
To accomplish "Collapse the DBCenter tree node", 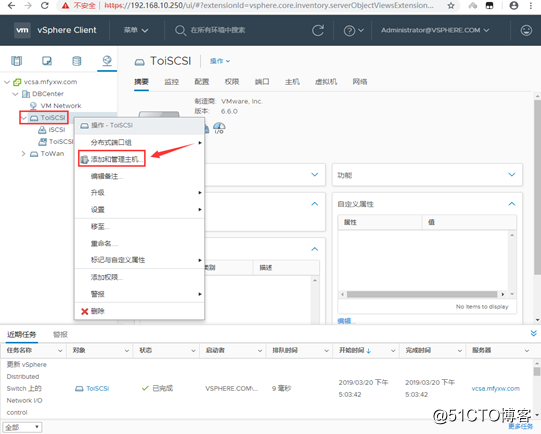I will (15, 94).
